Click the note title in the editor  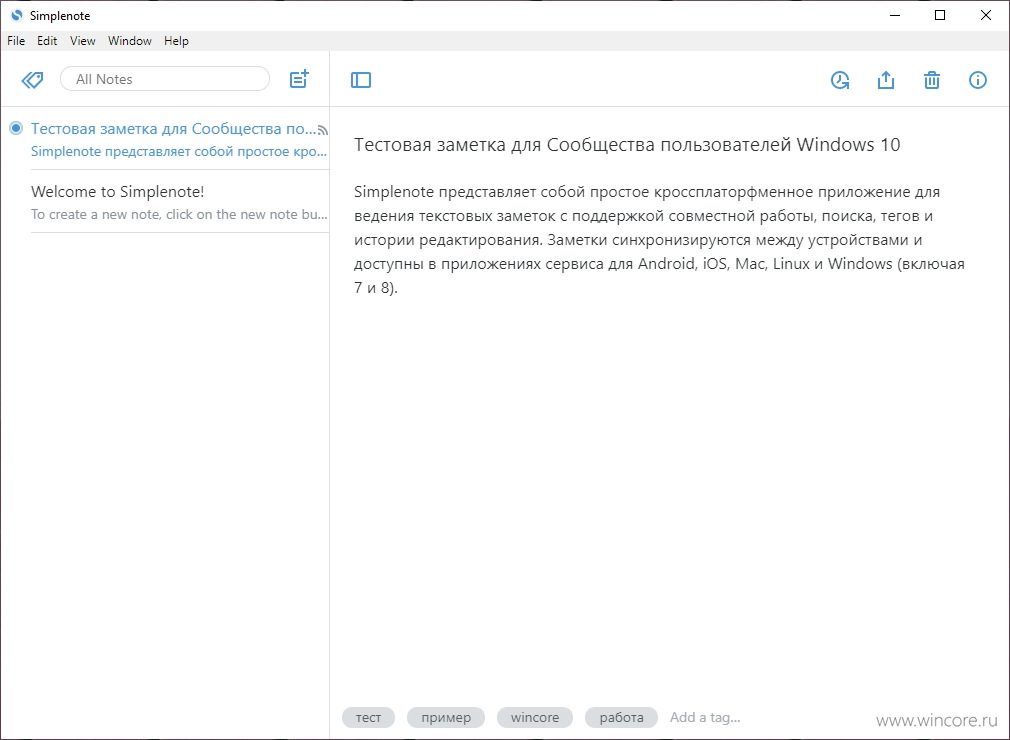click(x=627, y=144)
